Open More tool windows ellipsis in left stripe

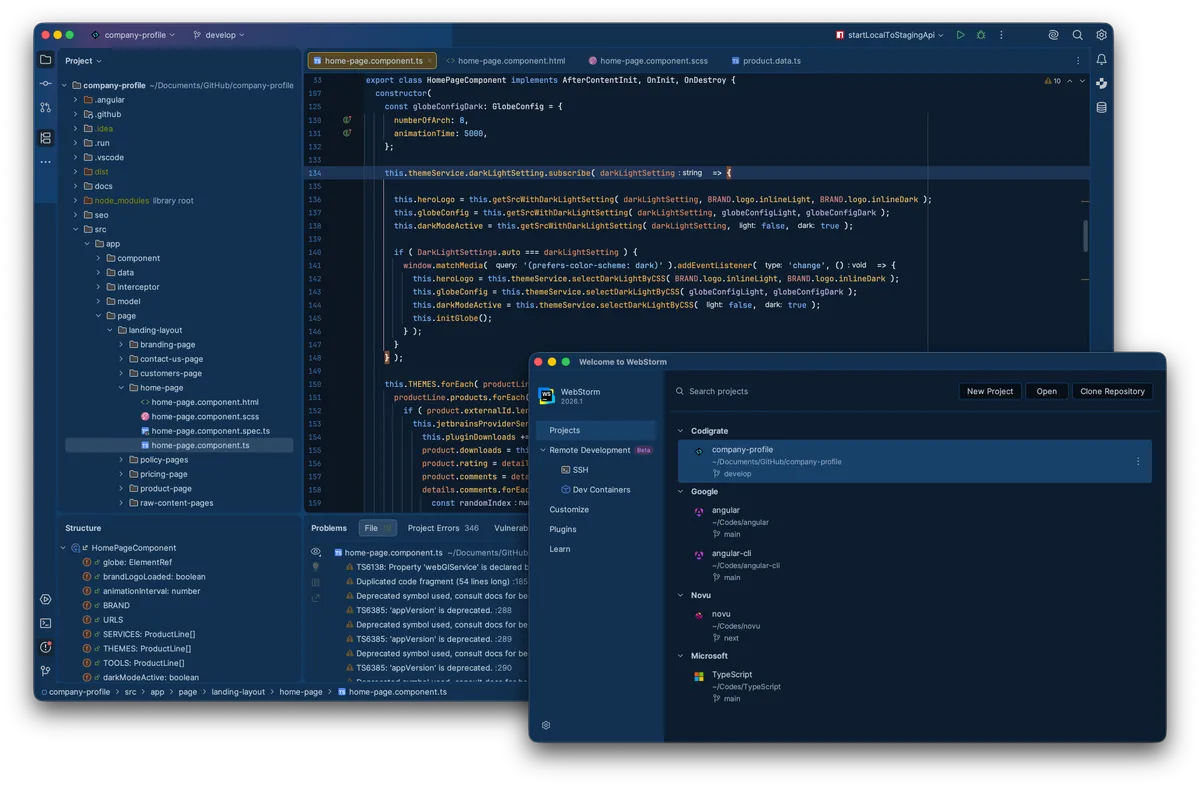click(45, 162)
